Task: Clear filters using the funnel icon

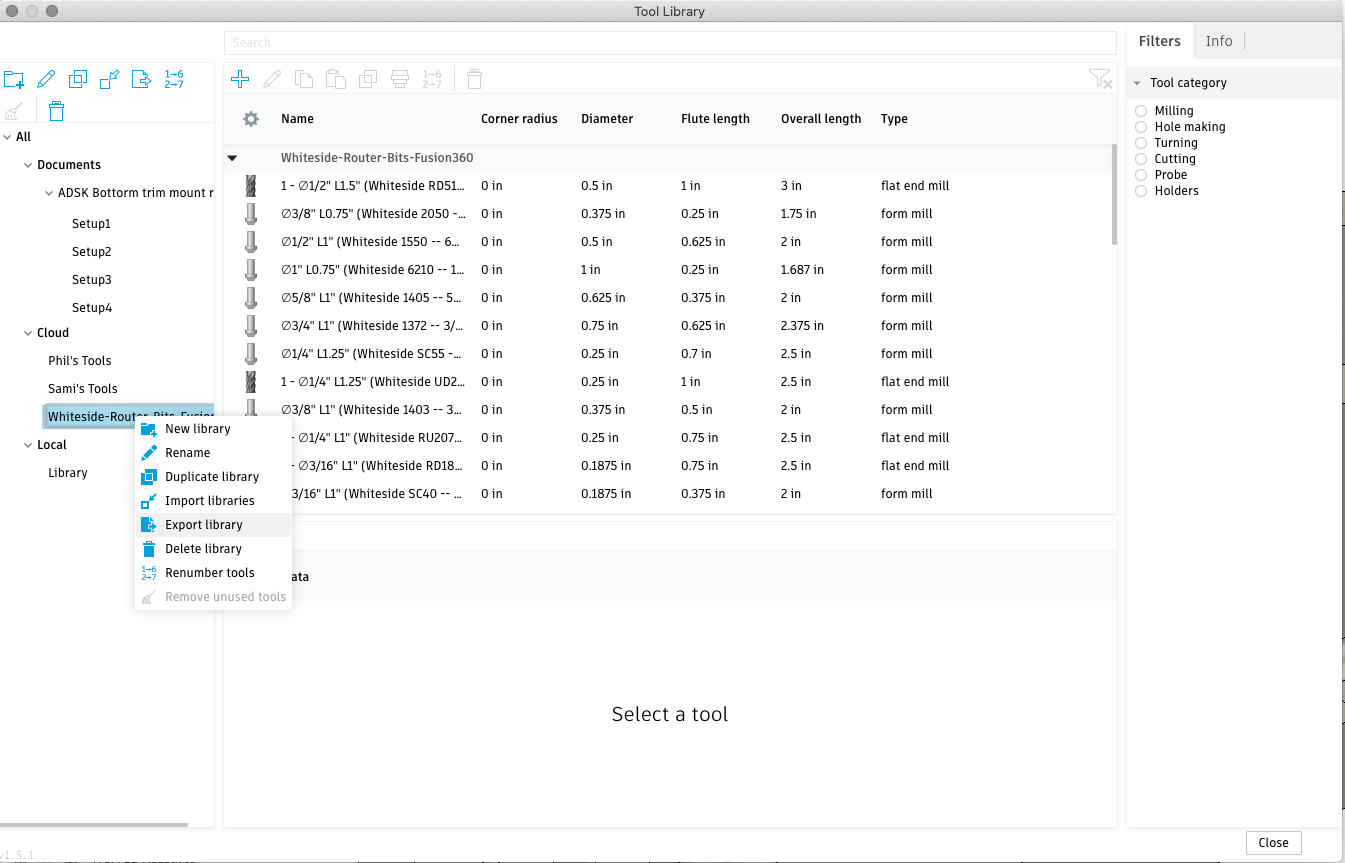Action: tap(1100, 79)
